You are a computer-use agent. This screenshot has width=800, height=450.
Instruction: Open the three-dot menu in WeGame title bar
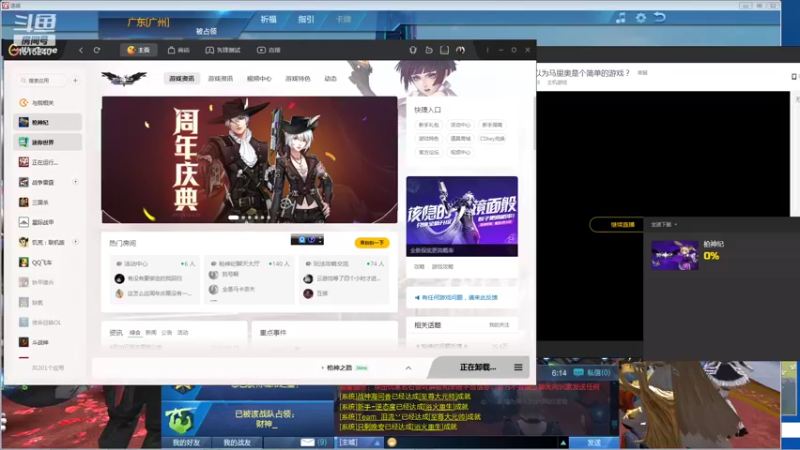487,50
